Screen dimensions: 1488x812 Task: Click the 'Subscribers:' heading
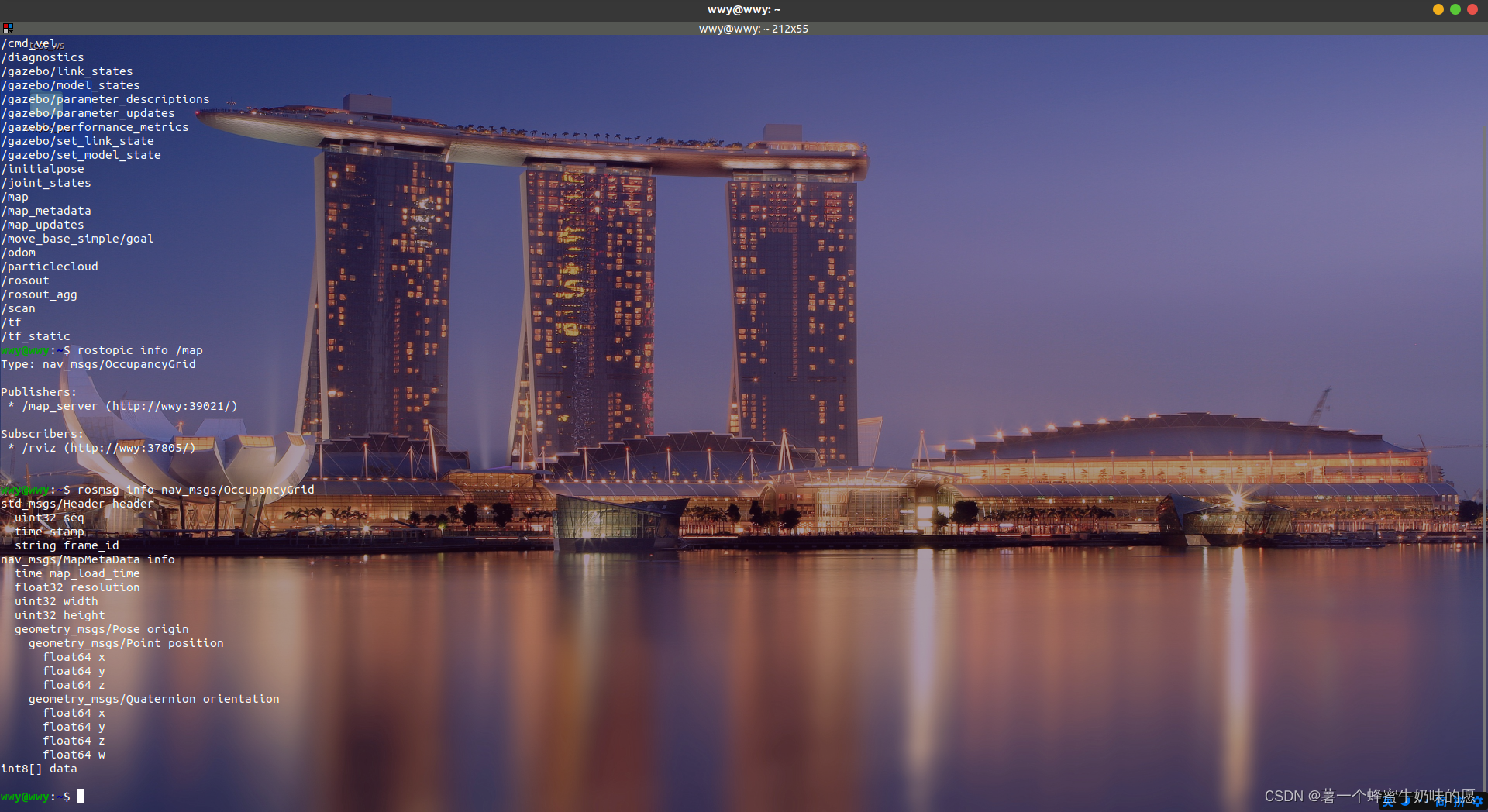43,434
